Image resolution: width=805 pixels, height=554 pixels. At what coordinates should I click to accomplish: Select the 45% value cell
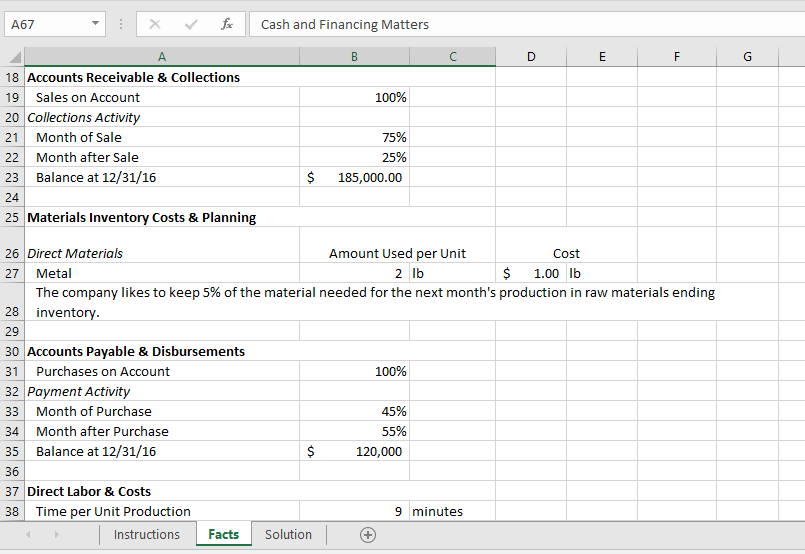click(354, 411)
